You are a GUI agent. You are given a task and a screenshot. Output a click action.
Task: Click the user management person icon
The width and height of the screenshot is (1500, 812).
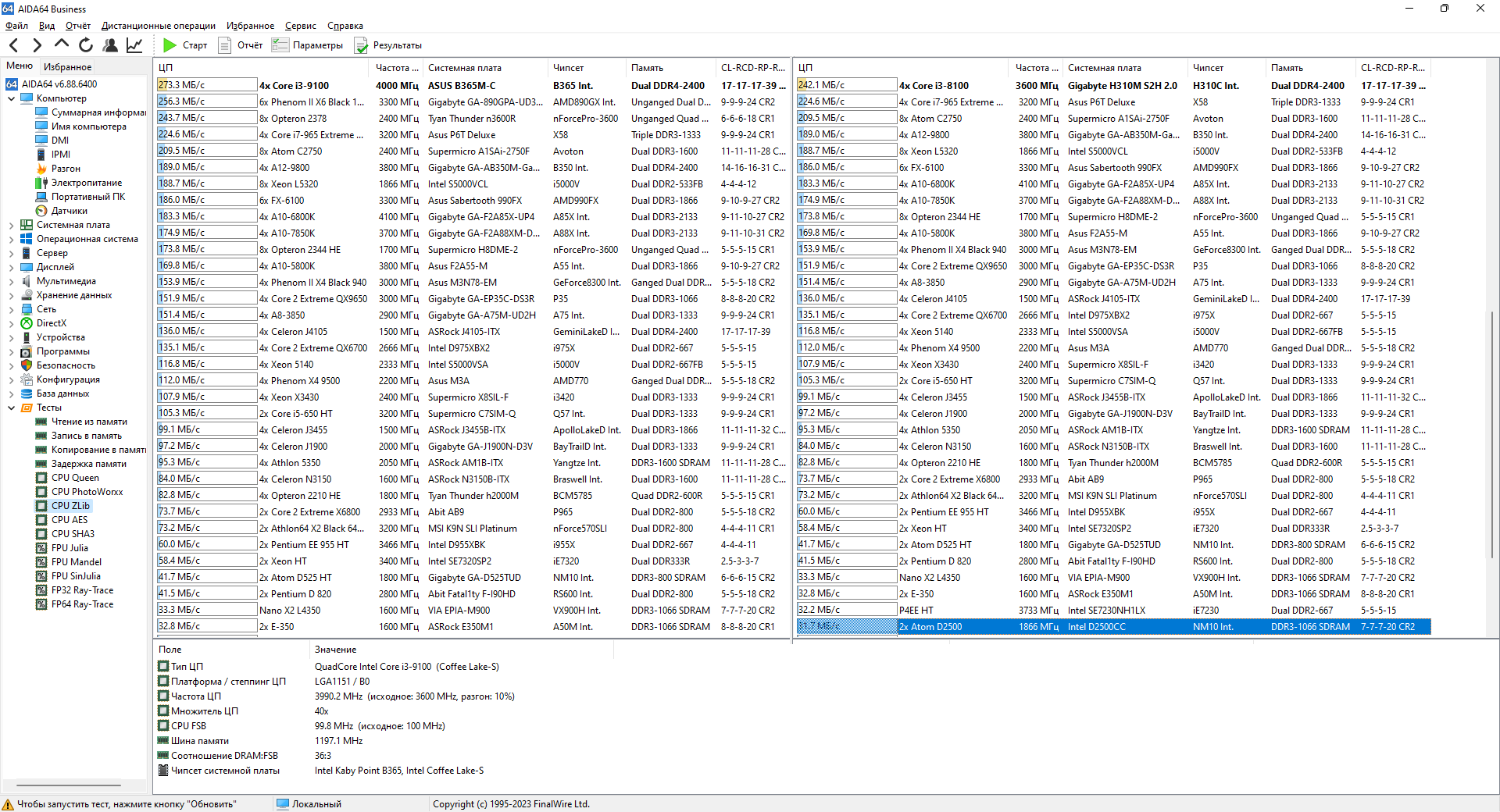pos(110,45)
